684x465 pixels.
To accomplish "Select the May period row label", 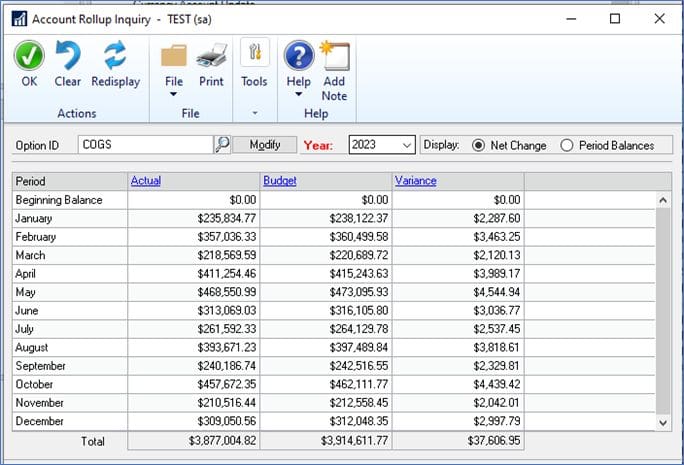I will click(x=25, y=292).
